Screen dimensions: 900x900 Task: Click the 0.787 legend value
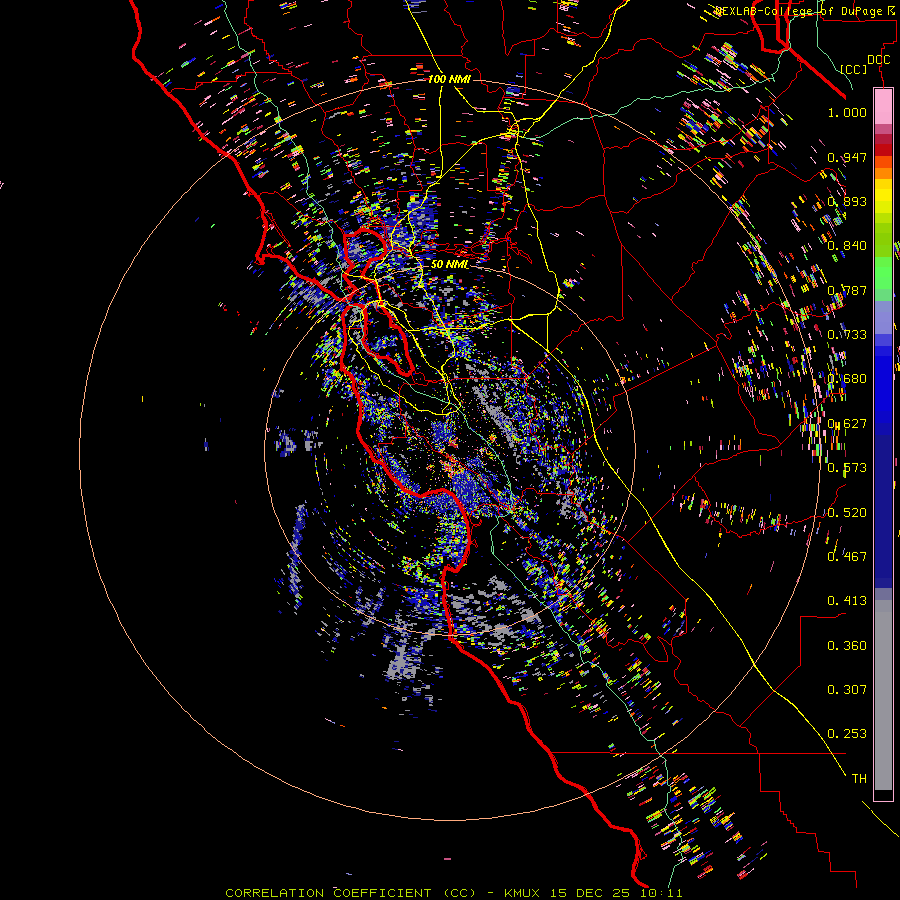[x=847, y=290]
